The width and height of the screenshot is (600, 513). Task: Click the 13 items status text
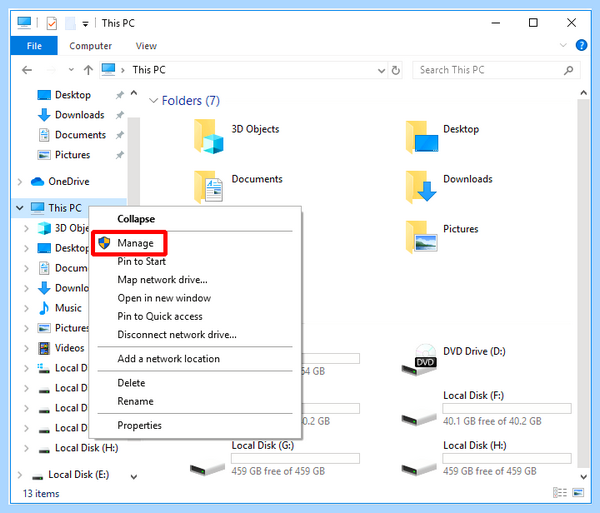[41, 493]
